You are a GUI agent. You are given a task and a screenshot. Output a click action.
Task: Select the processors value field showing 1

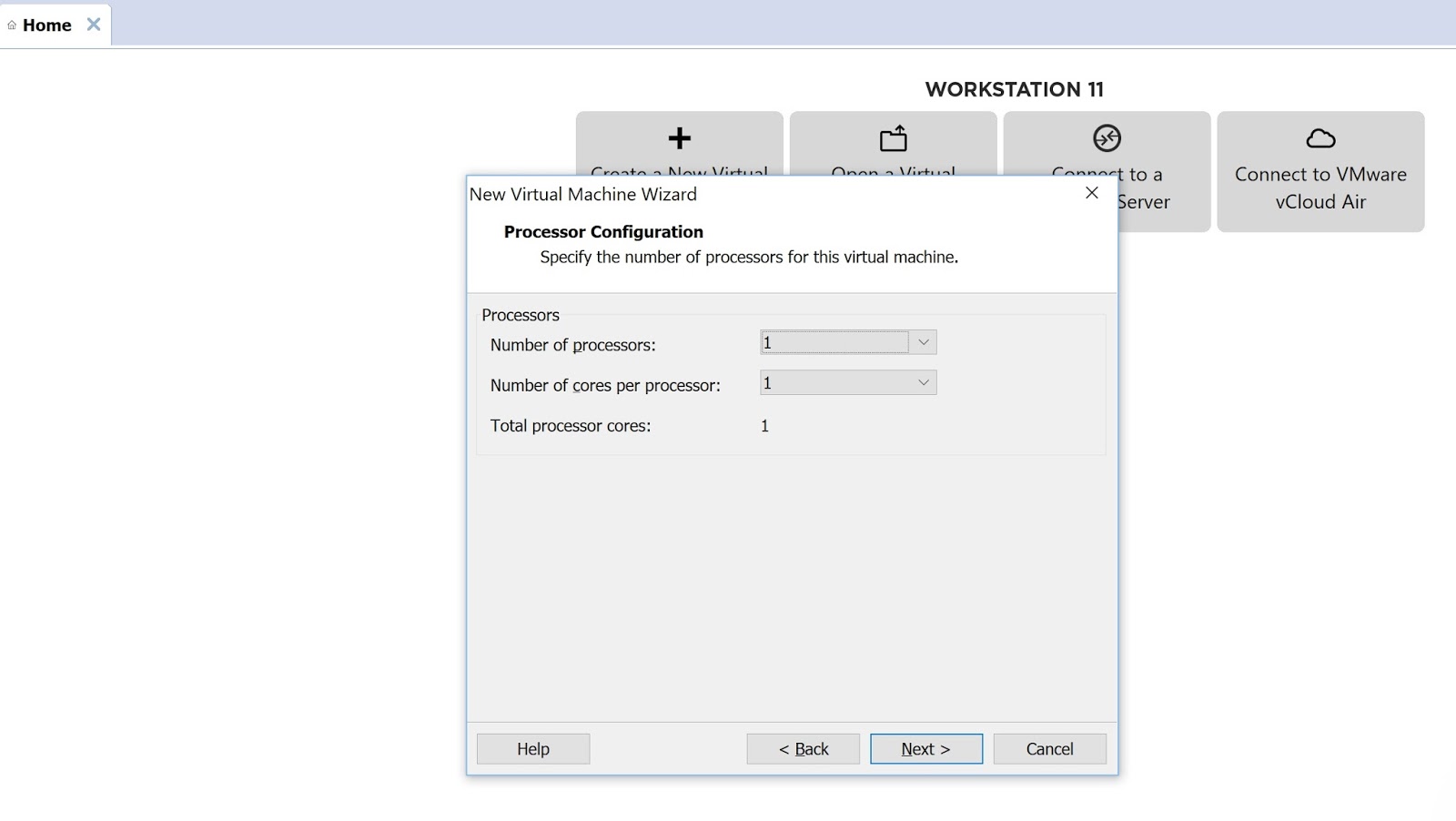coord(833,341)
